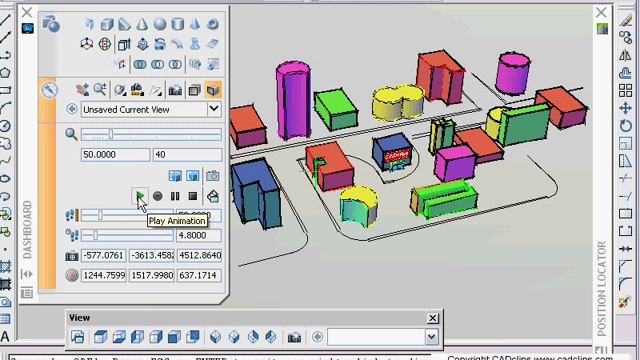Open animation settings icon beside stop

pos(213,196)
